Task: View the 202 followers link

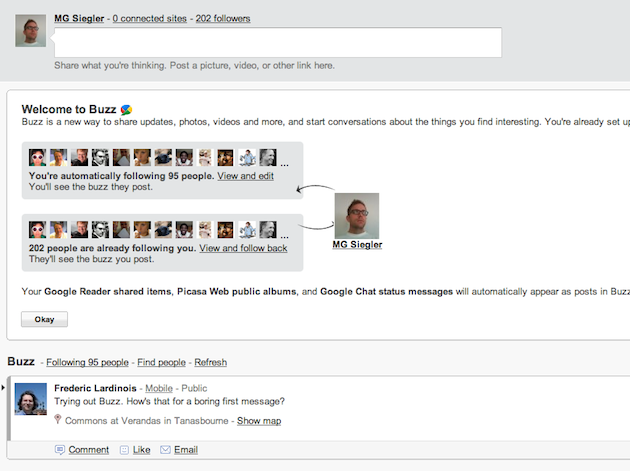Action: 223,18
